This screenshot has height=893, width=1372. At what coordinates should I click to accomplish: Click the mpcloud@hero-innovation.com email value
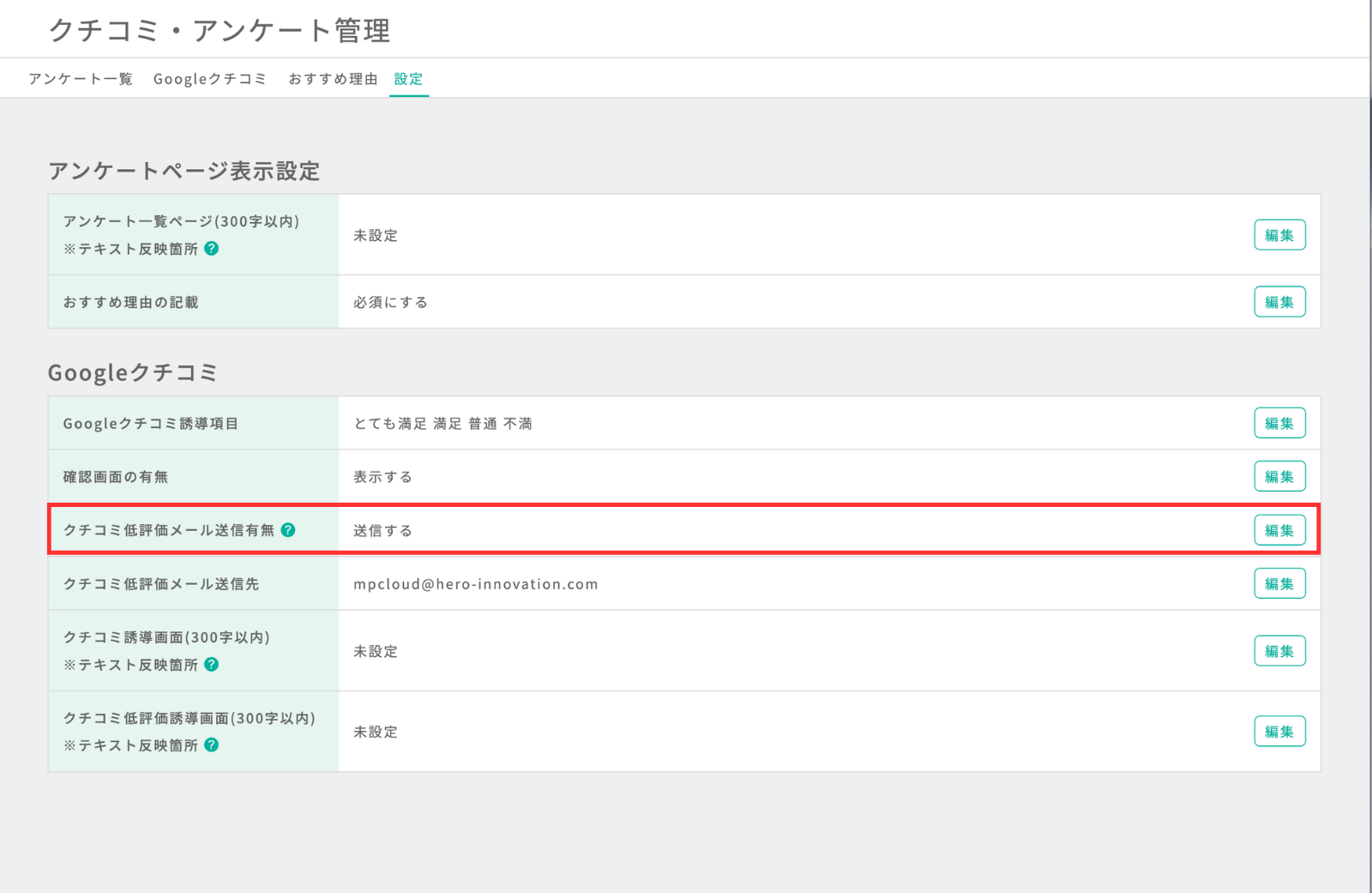coord(476,584)
